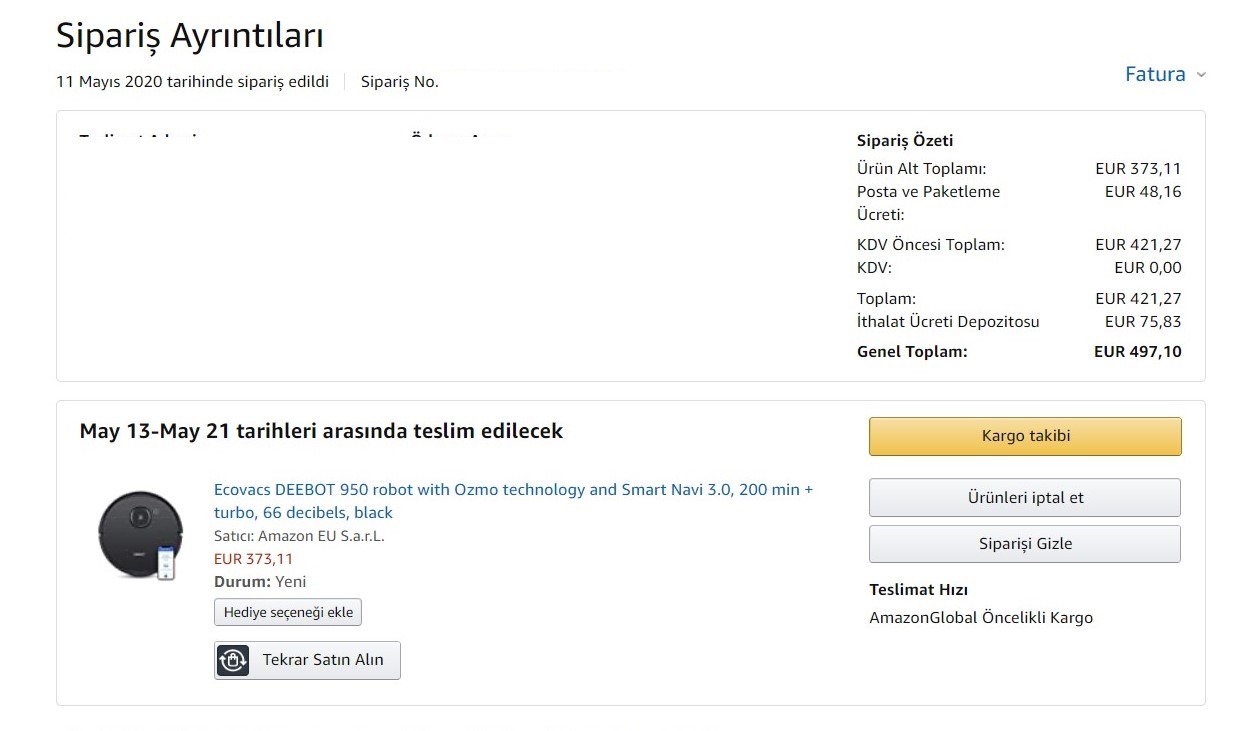Click the Sipariş No. label

tap(400, 82)
